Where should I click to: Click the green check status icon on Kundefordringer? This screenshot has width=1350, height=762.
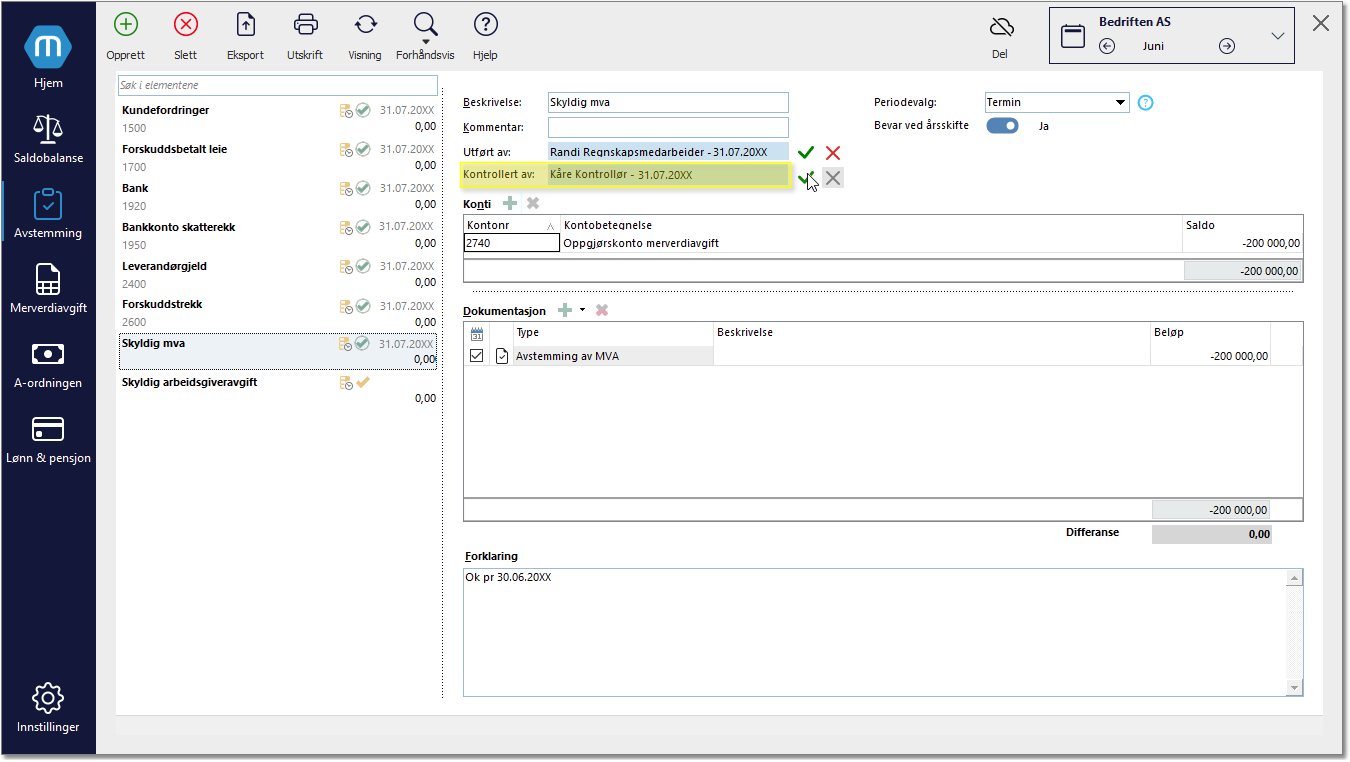[x=363, y=110]
